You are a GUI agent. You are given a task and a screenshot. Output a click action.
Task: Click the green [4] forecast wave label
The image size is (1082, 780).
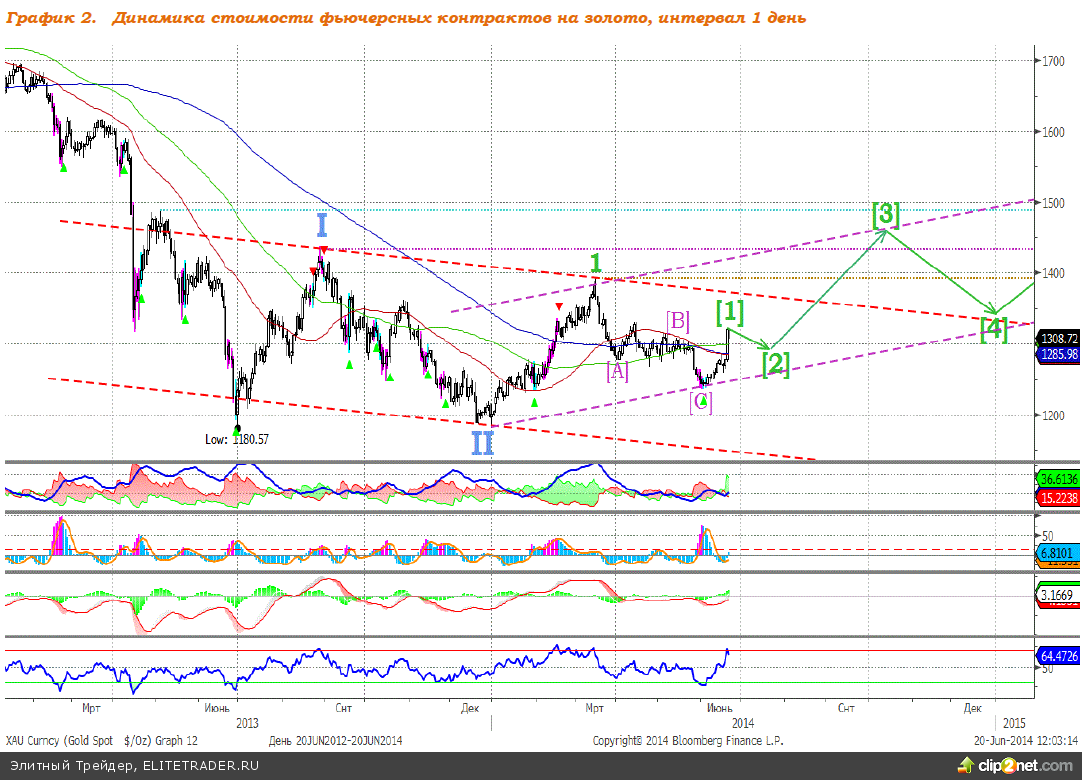pyautogui.click(x=993, y=329)
